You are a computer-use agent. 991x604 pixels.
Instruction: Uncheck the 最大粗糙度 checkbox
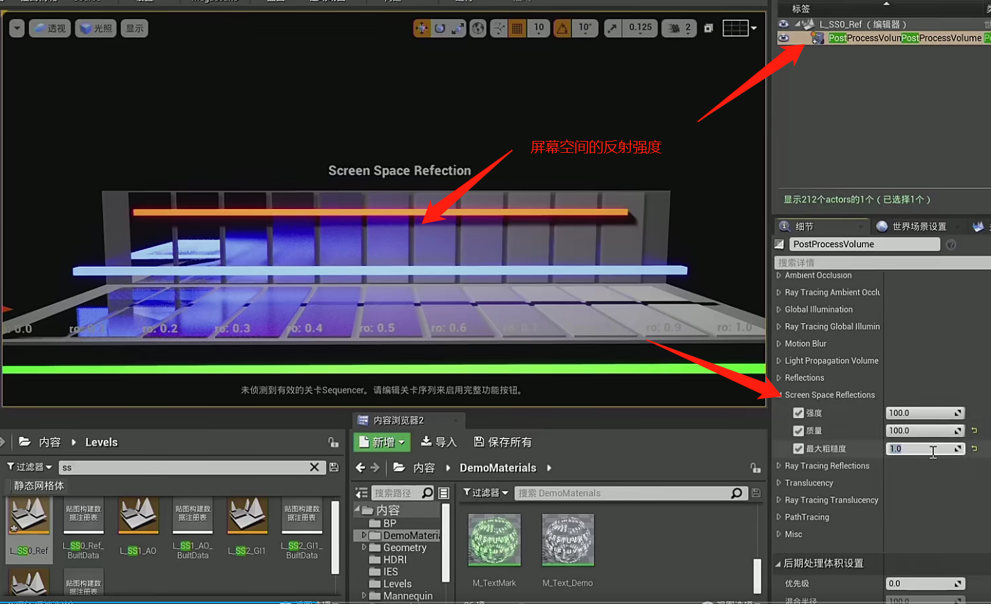click(x=798, y=449)
